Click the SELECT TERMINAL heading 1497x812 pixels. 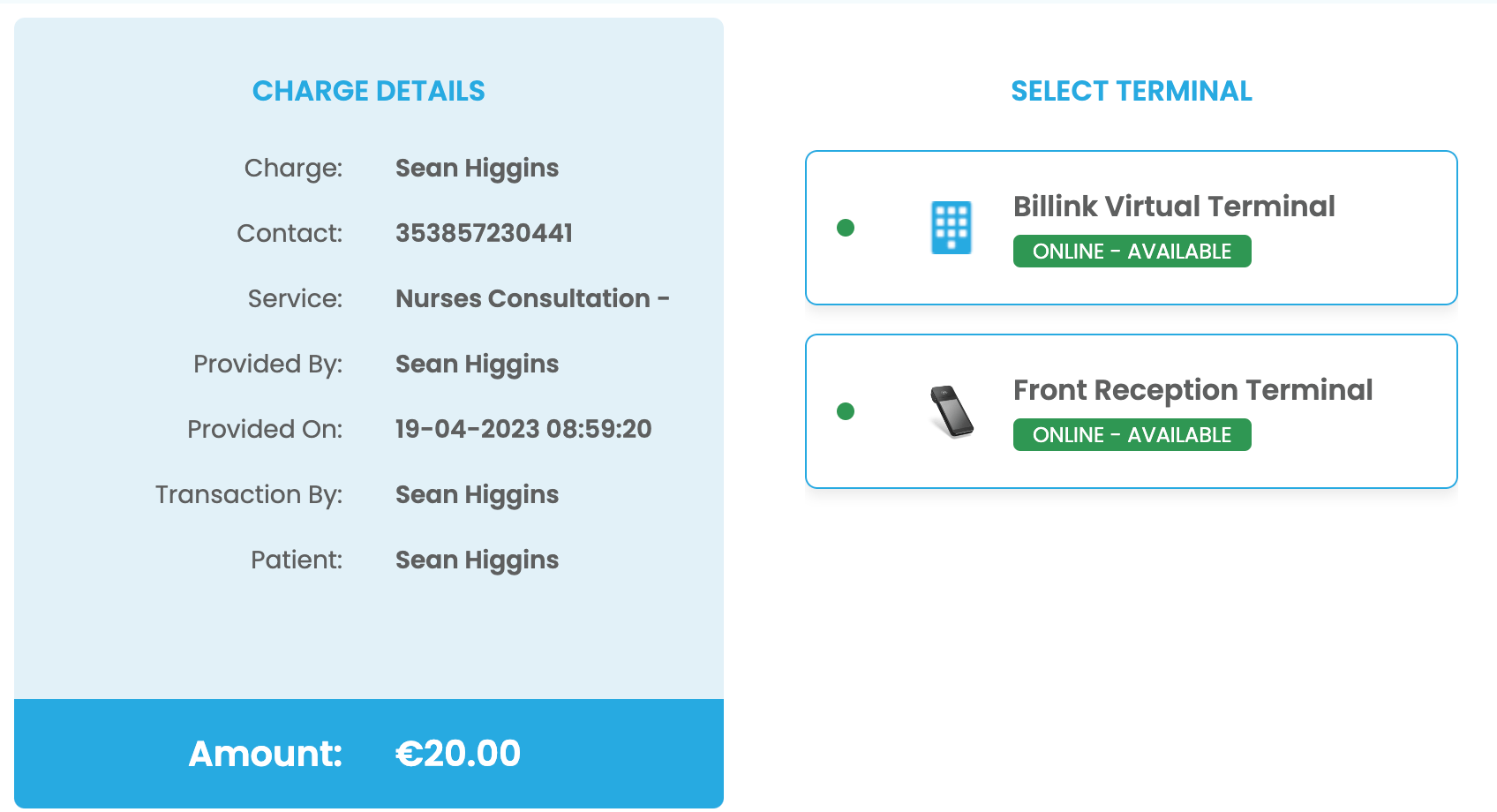pyautogui.click(x=1132, y=90)
